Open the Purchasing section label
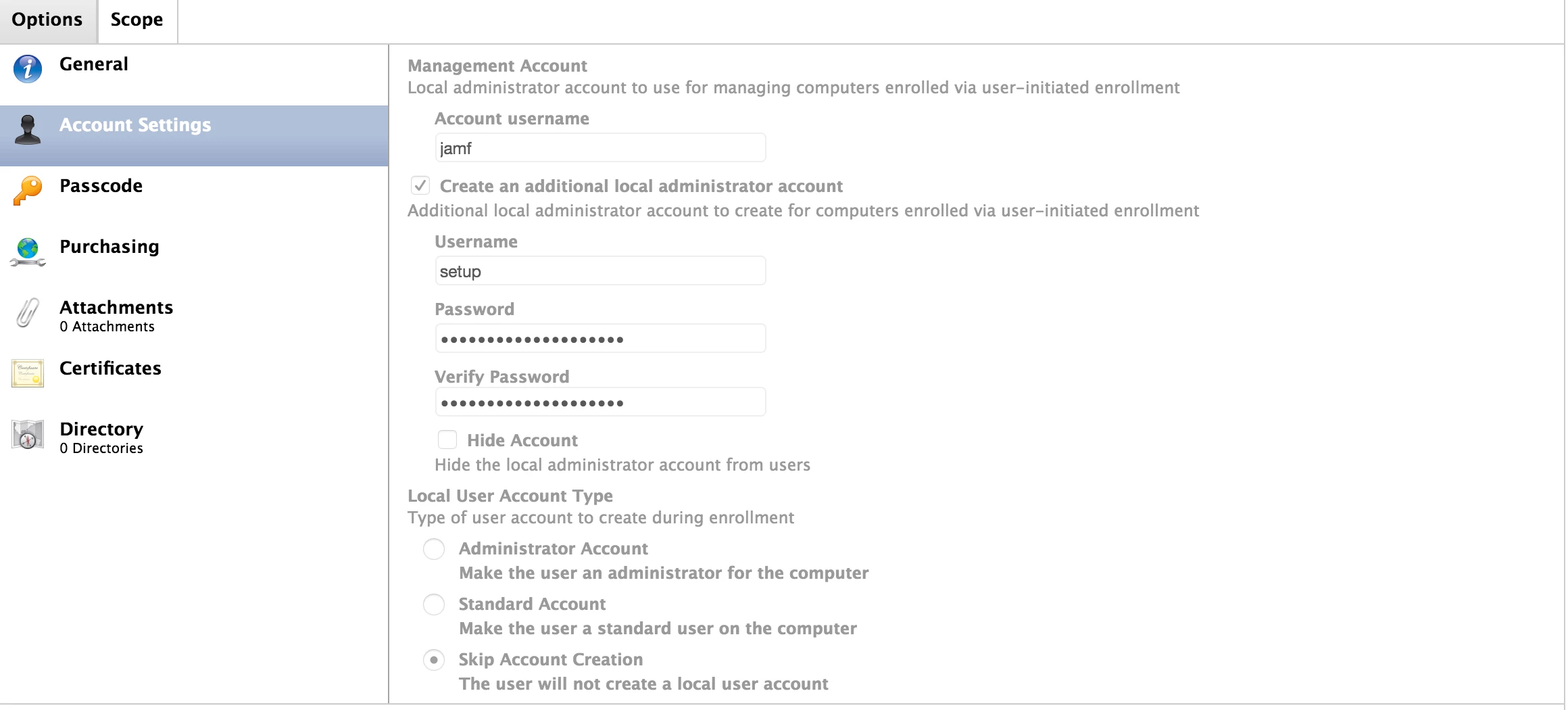 (x=109, y=247)
